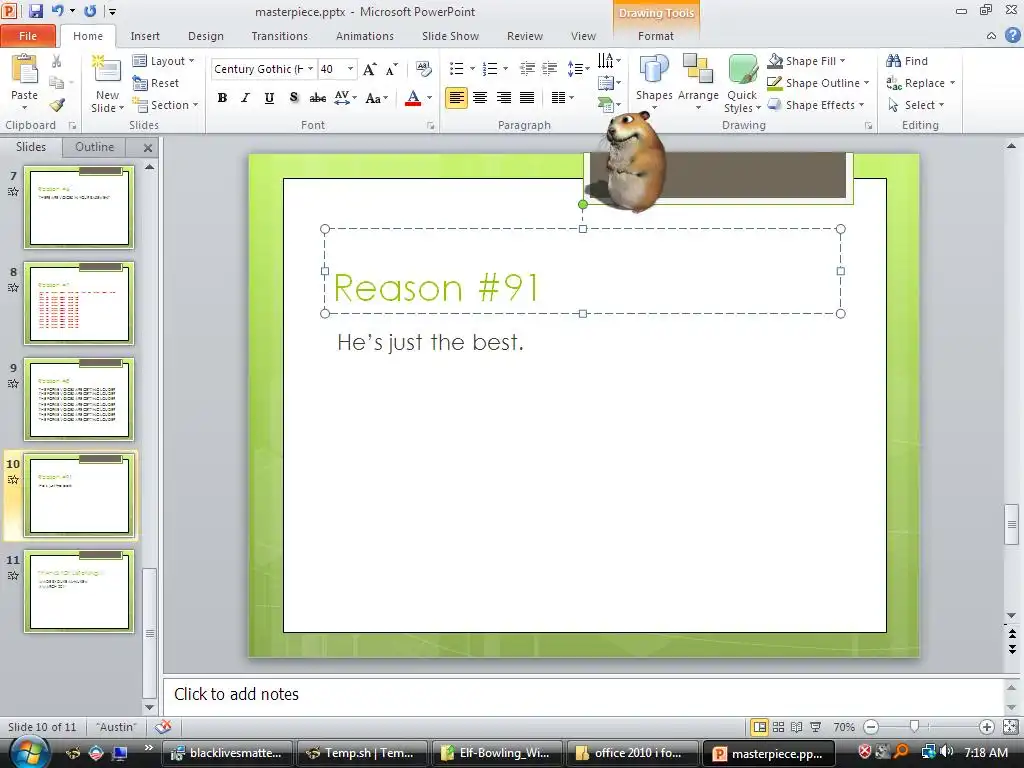Align text right

[x=504, y=98]
